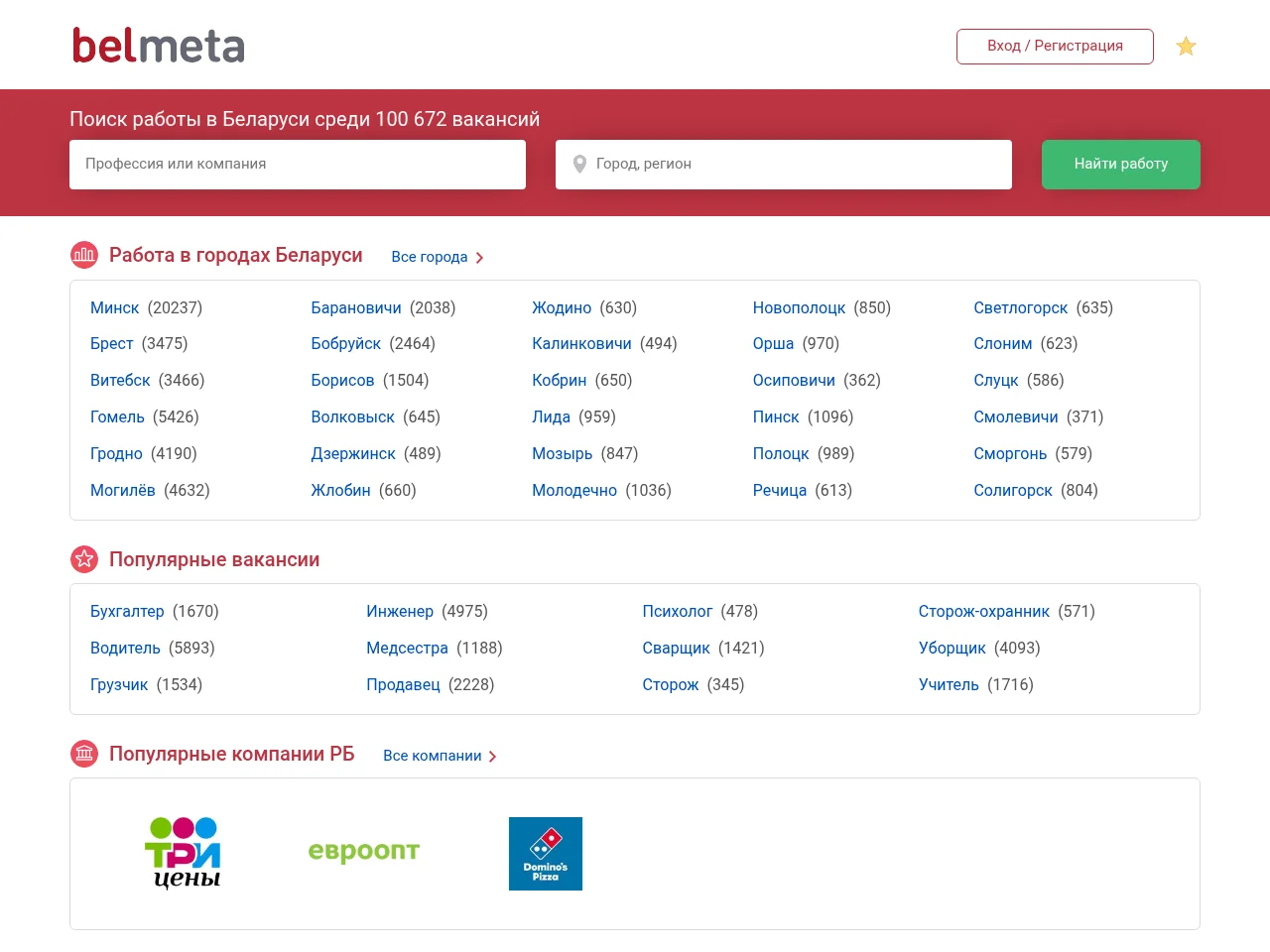Image resolution: width=1270 pixels, height=952 pixels.
Task: Open jobs in Сморгонь
Action: tap(1010, 453)
